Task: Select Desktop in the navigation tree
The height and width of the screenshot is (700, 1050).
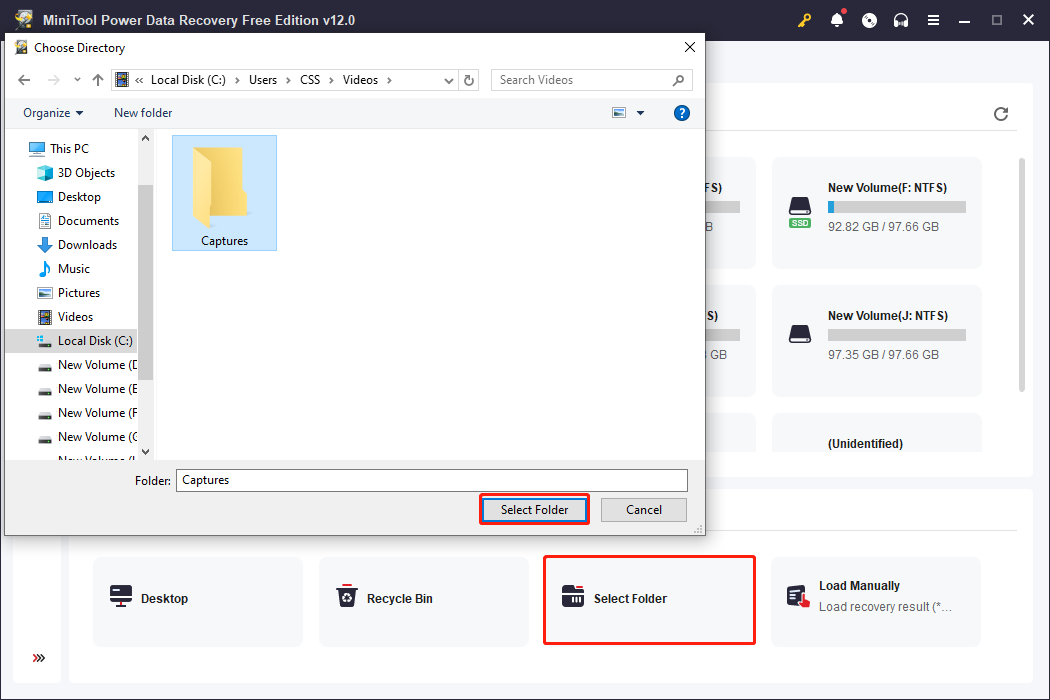Action: pos(69,197)
